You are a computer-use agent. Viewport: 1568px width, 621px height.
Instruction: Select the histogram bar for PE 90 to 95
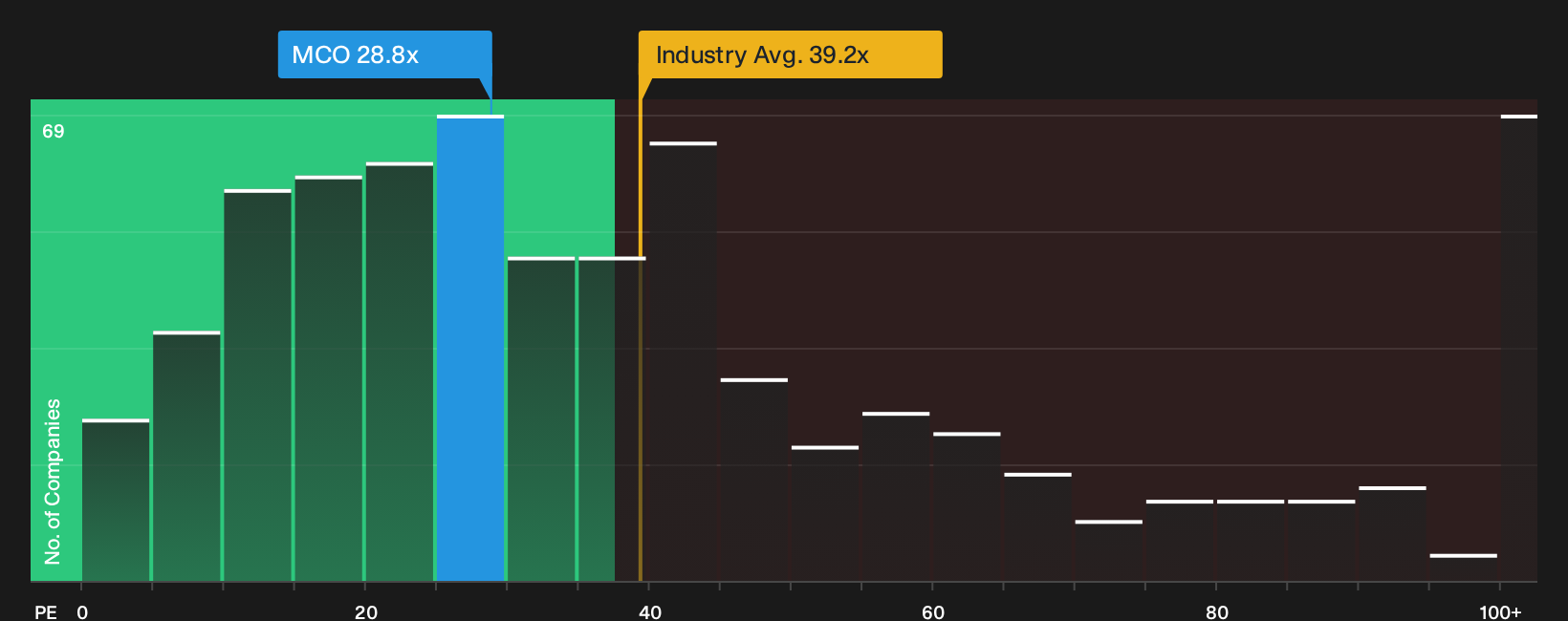click(1392, 533)
